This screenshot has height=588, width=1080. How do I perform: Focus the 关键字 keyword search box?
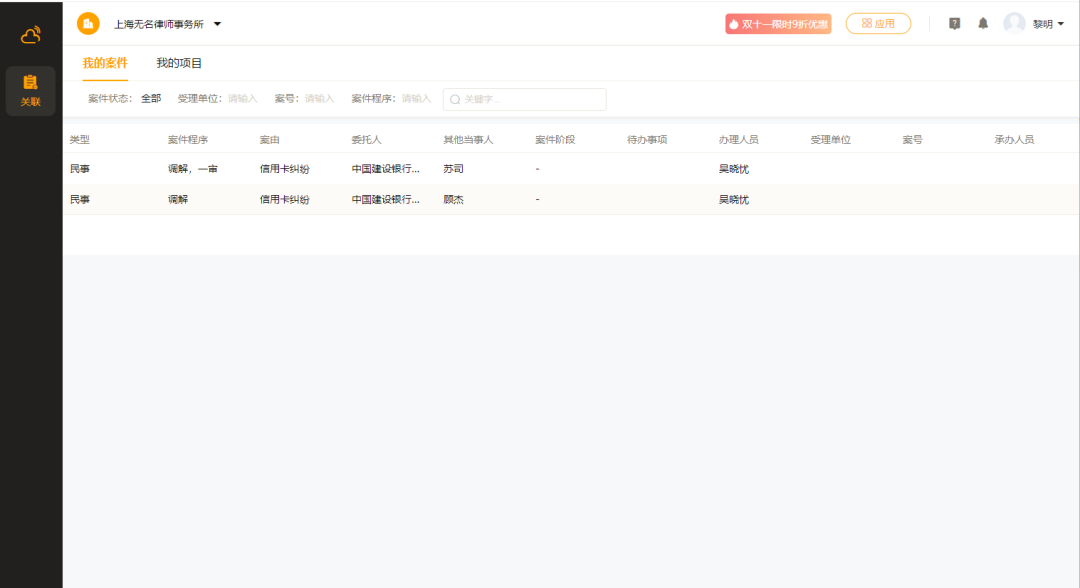(532, 100)
